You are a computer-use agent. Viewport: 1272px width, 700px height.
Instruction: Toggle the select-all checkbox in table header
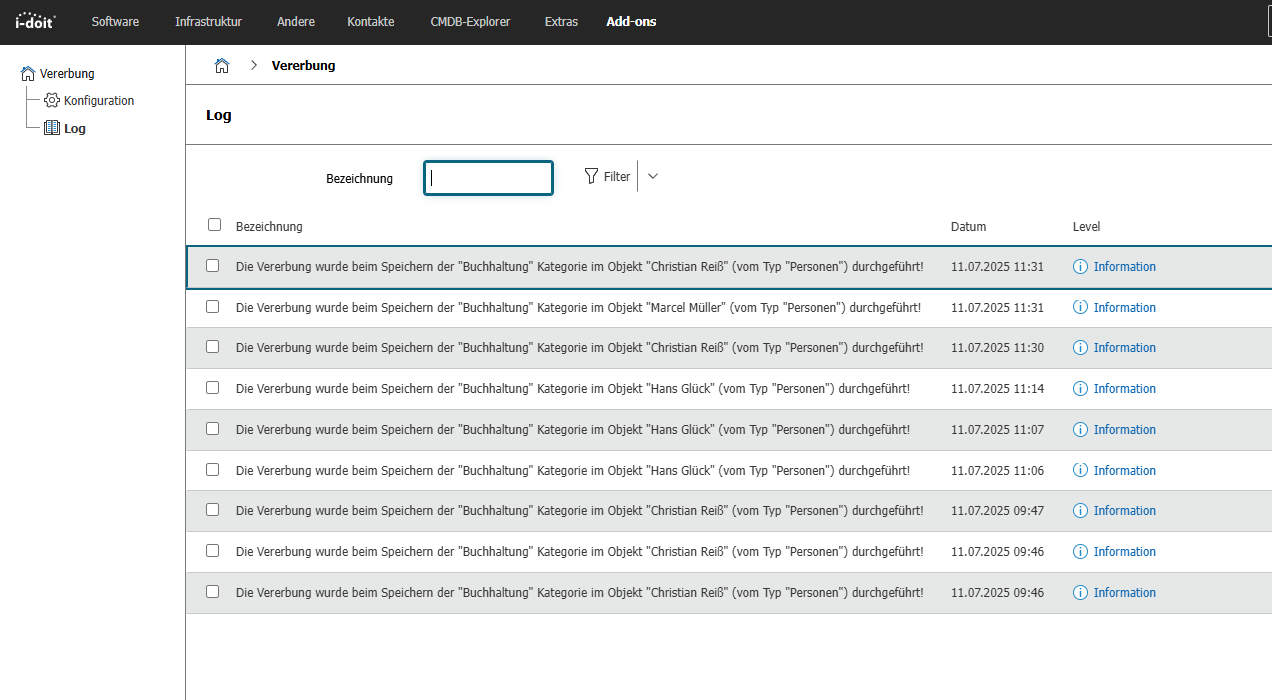[x=214, y=225]
